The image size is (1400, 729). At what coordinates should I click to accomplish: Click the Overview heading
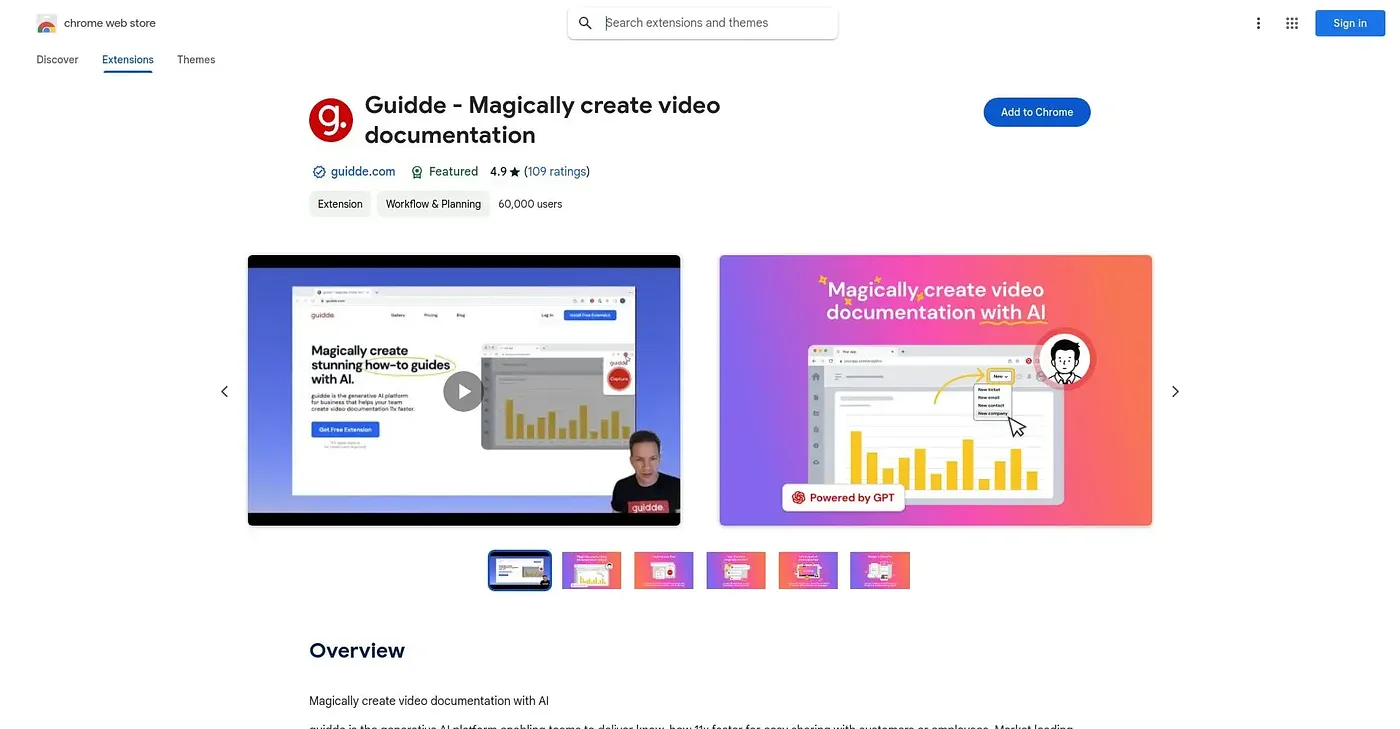[x=357, y=651]
